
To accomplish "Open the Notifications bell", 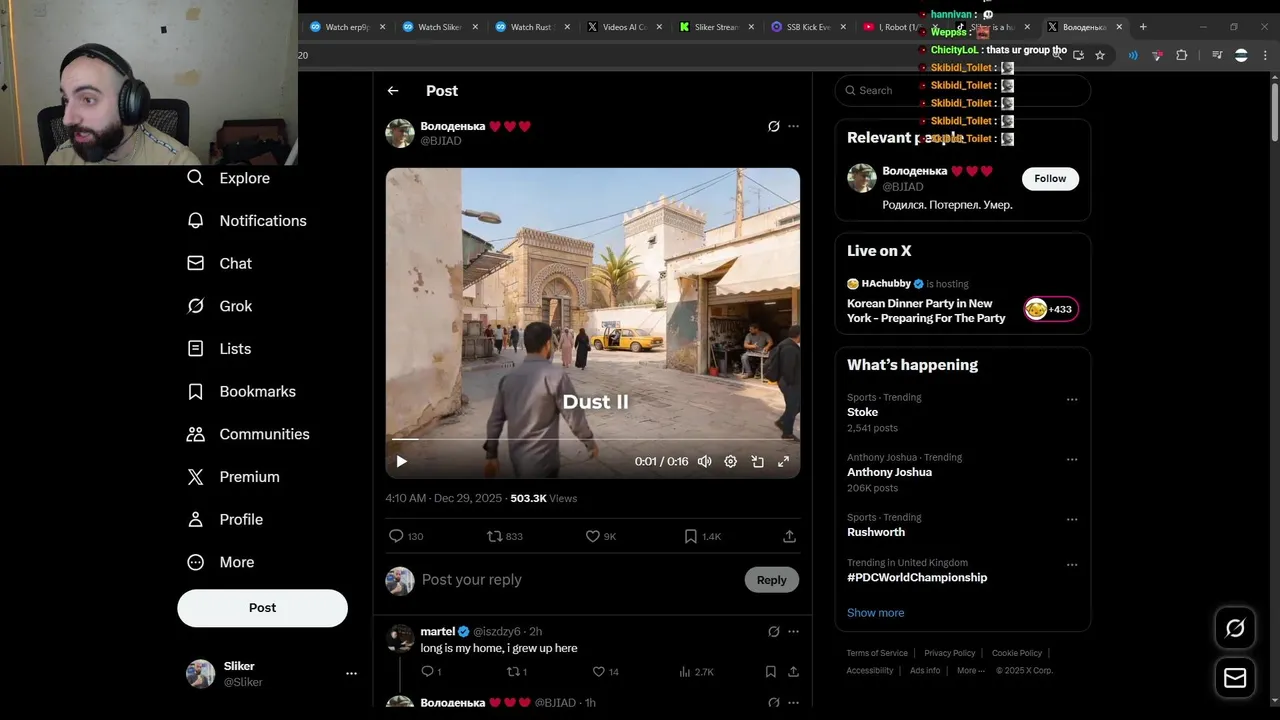I will (x=247, y=221).
